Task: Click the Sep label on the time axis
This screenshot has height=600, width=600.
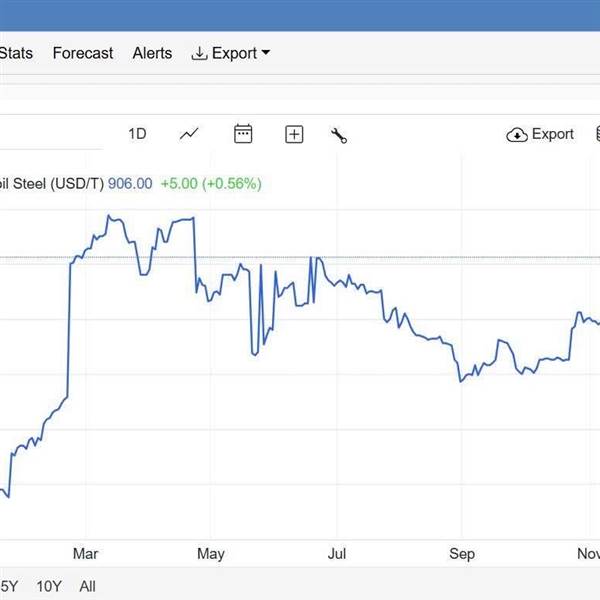Action: coord(462,553)
